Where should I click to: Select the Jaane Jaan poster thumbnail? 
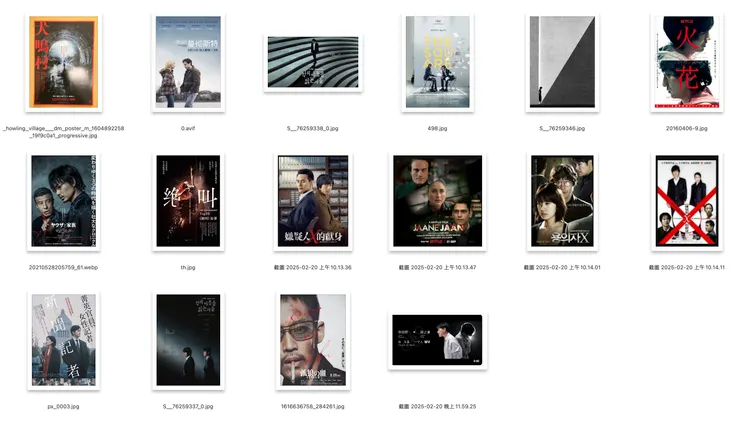(x=437, y=201)
